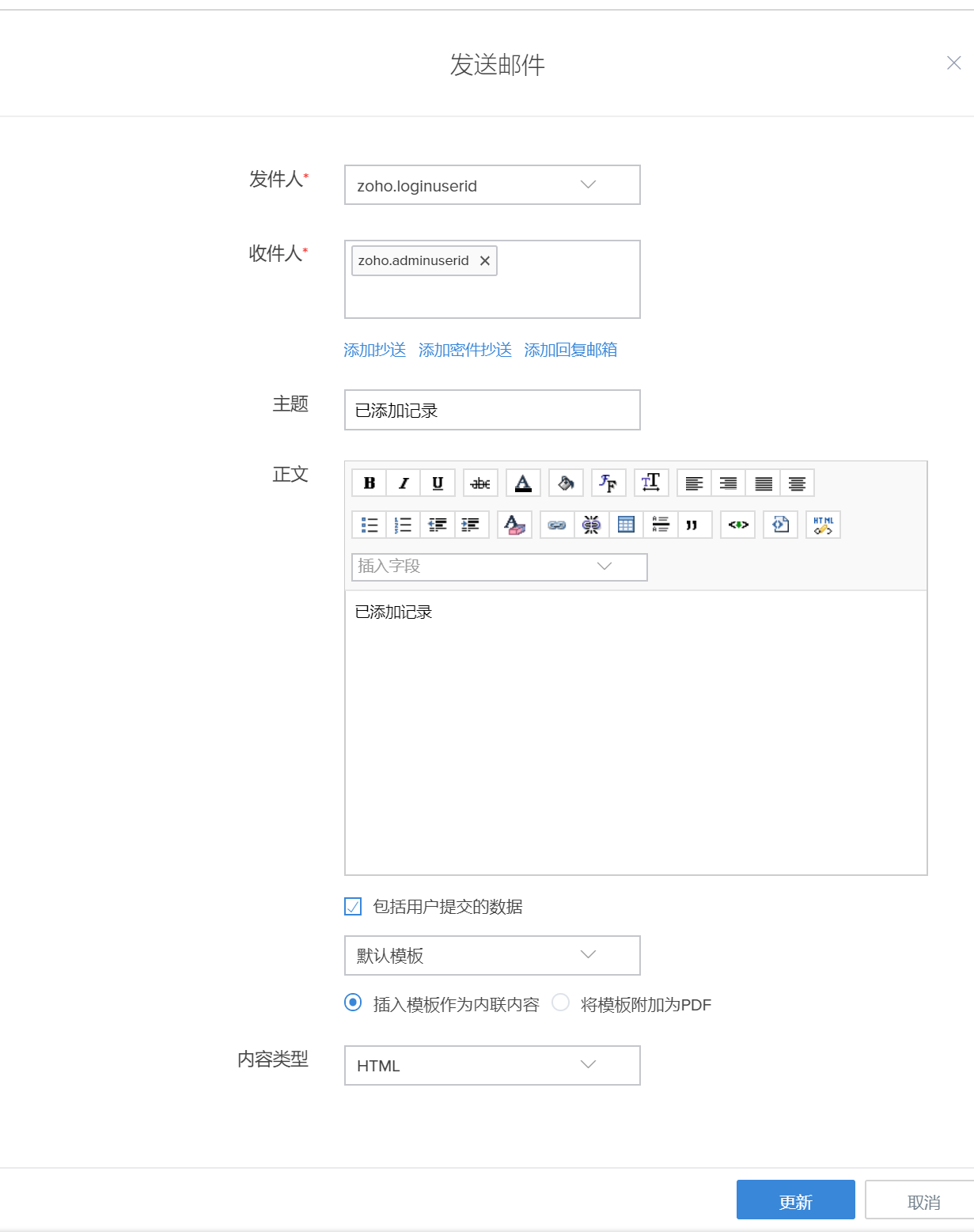Expand the 插入字段 dropdown

pyautogui.click(x=499, y=567)
